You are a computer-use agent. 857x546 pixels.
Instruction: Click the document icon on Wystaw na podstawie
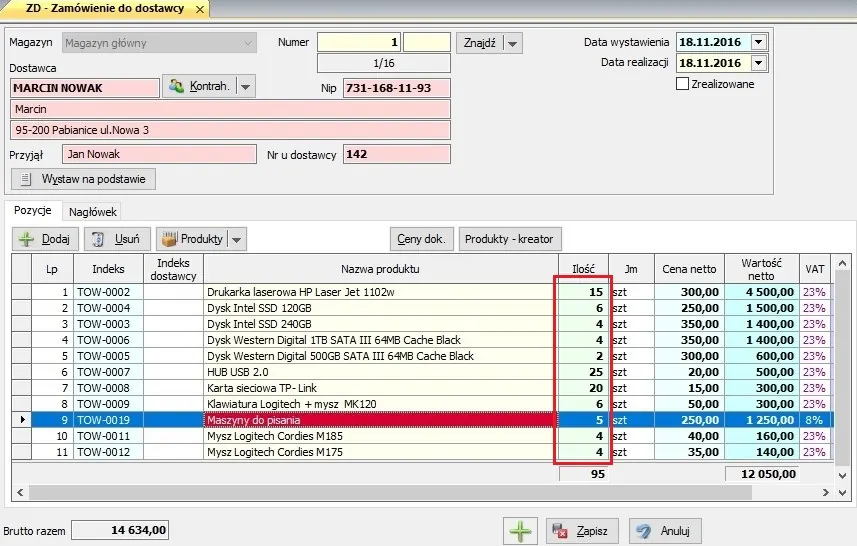pyautogui.click(x=25, y=179)
